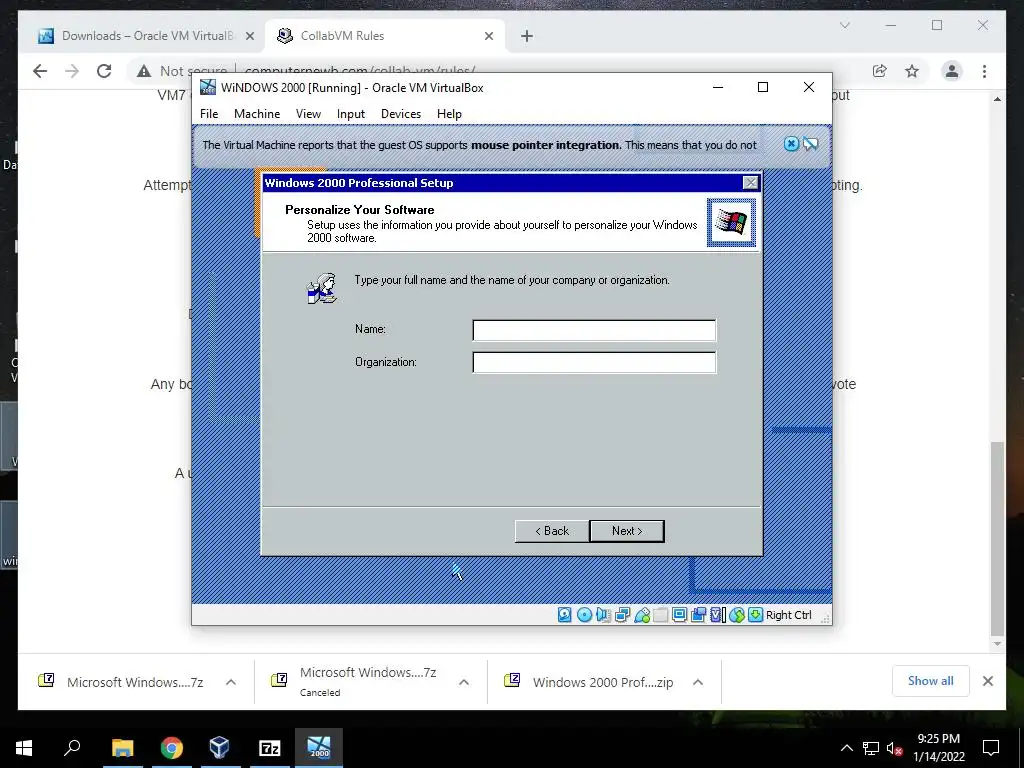Image resolution: width=1024 pixels, height=768 pixels.
Task: Expand options for Windows 2000 Prof .zip download
Action: pos(697,682)
